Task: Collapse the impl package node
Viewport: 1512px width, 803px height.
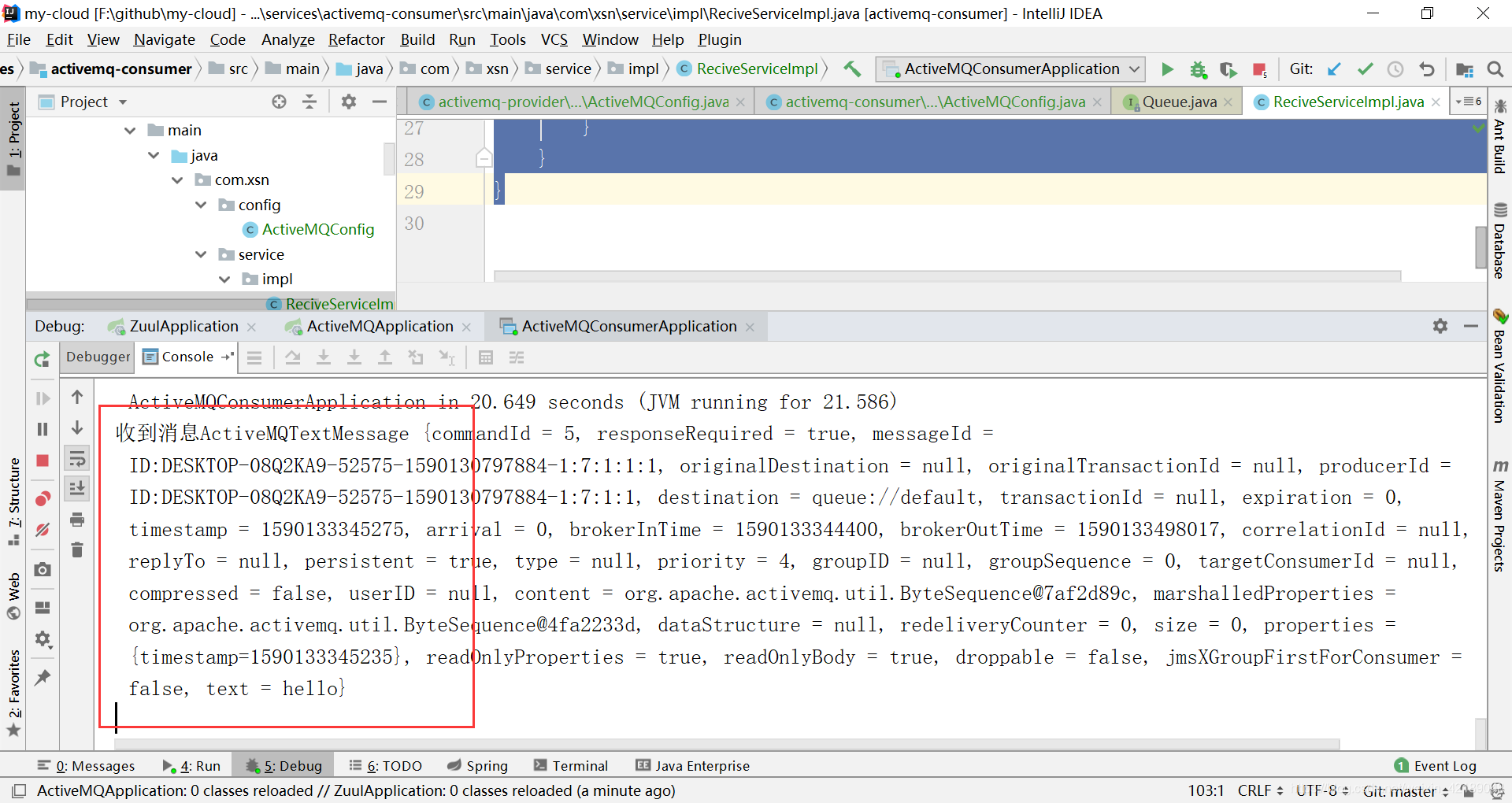Action: pyautogui.click(x=224, y=279)
